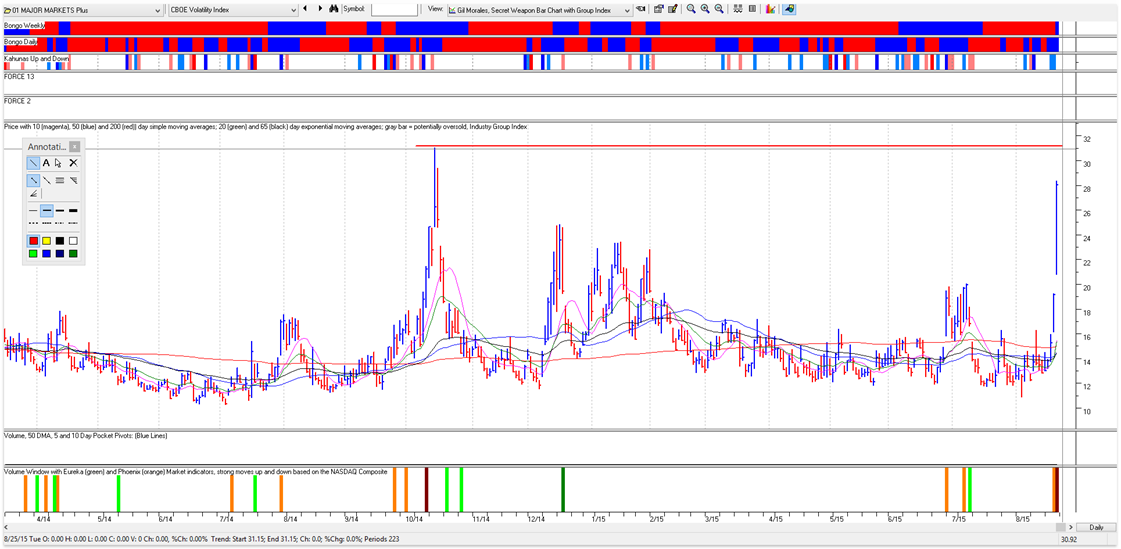Click the FORCE 13 pane label
This screenshot has width=1121, height=549.
19,76
